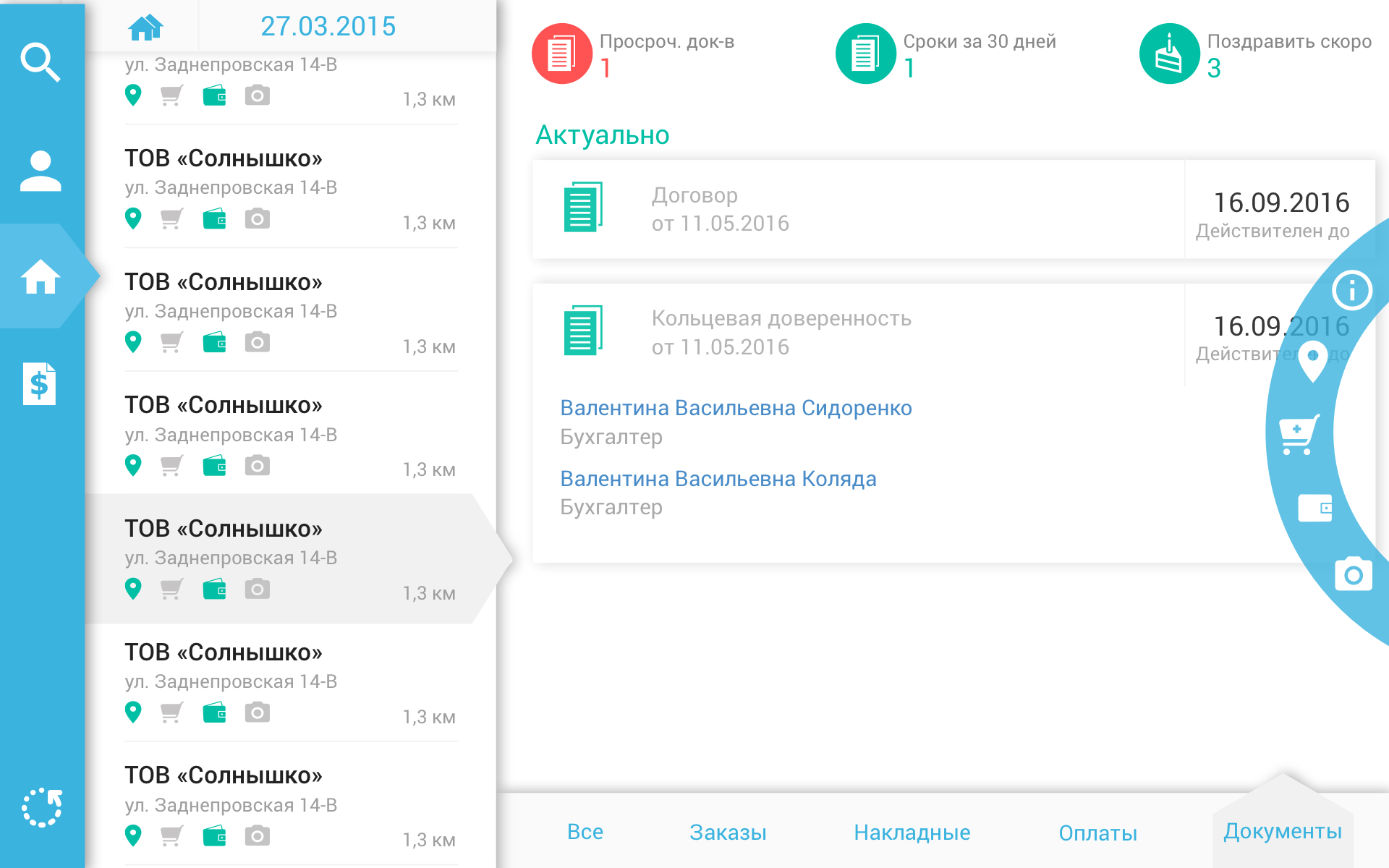
Task: Open the 'Сроки за 30 дней' icon
Action: tap(866, 54)
